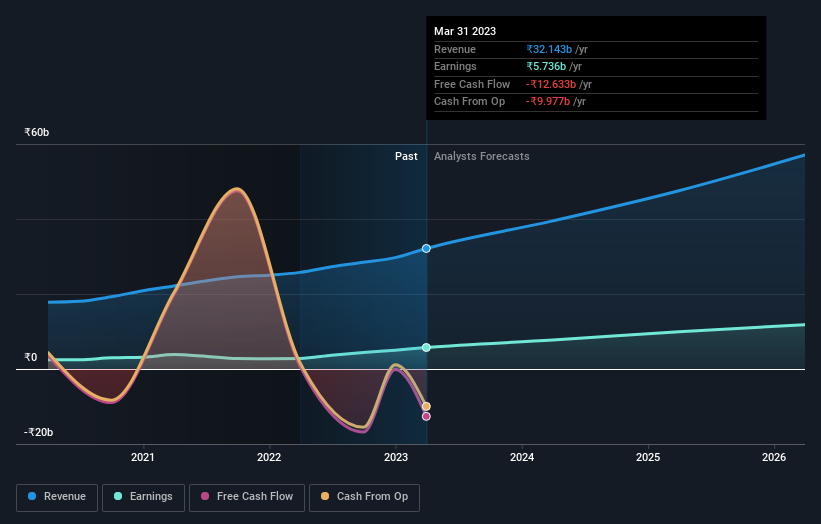
Task: Click the blue Revenue legend dot
Action: click(x=32, y=496)
